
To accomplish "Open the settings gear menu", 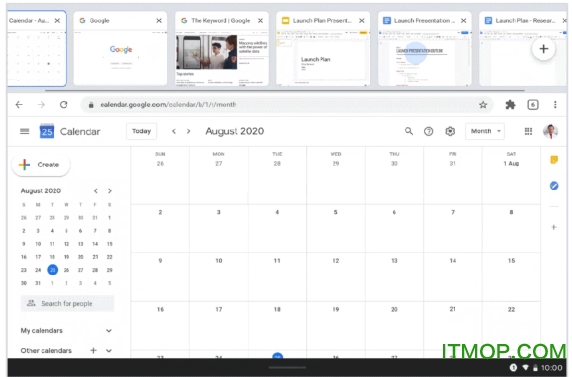I will pos(450,131).
